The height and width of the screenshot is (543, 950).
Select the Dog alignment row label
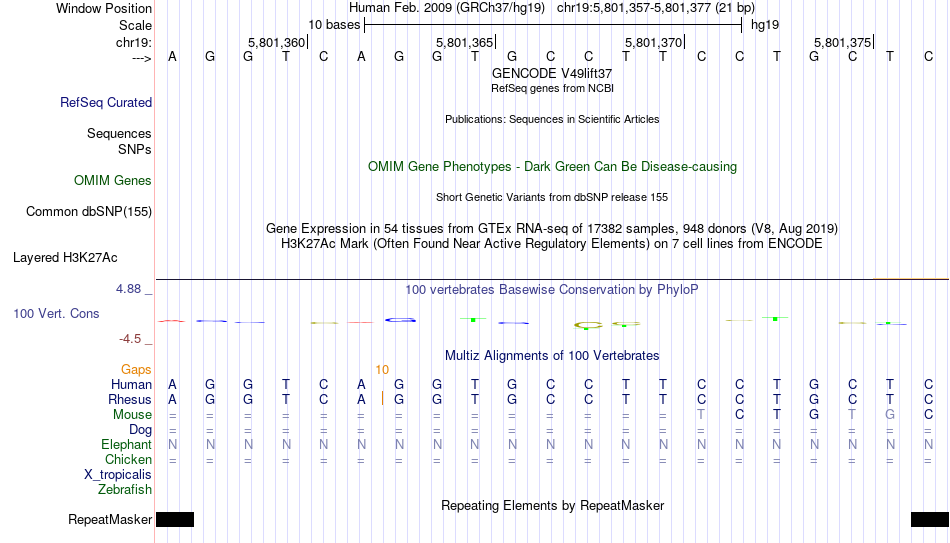tap(140, 430)
